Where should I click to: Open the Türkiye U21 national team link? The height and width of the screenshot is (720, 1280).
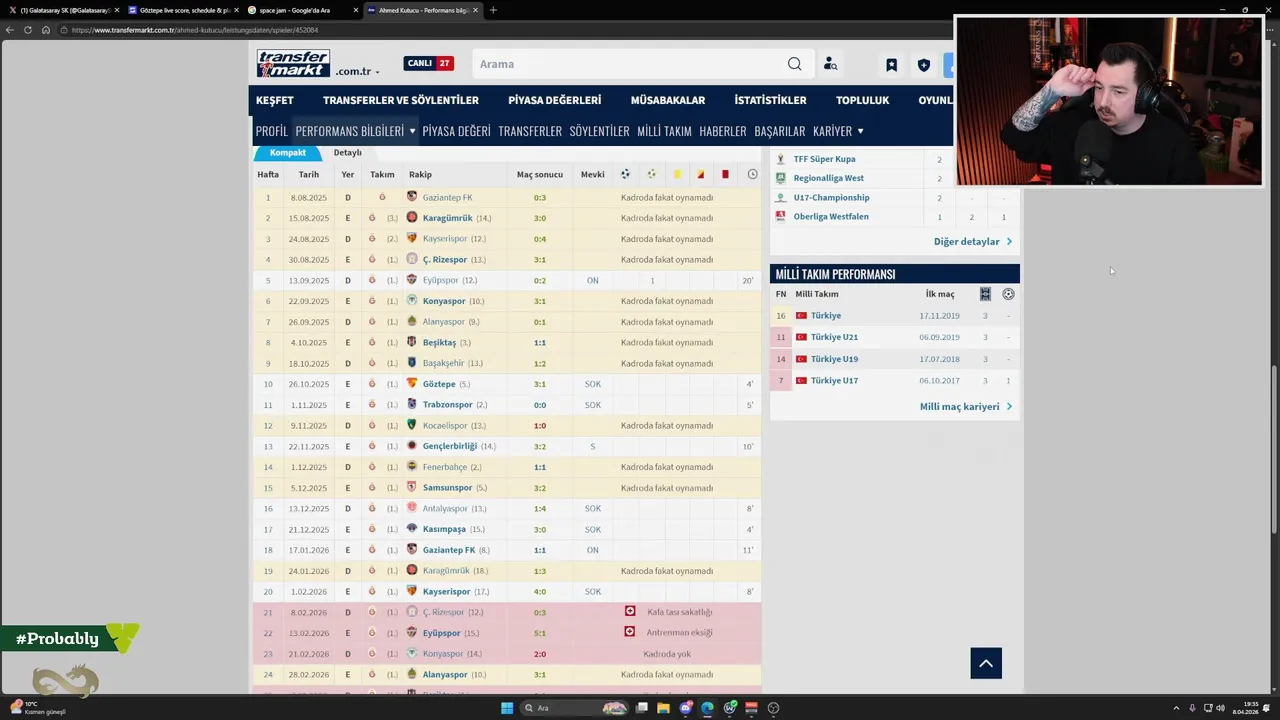(834, 337)
